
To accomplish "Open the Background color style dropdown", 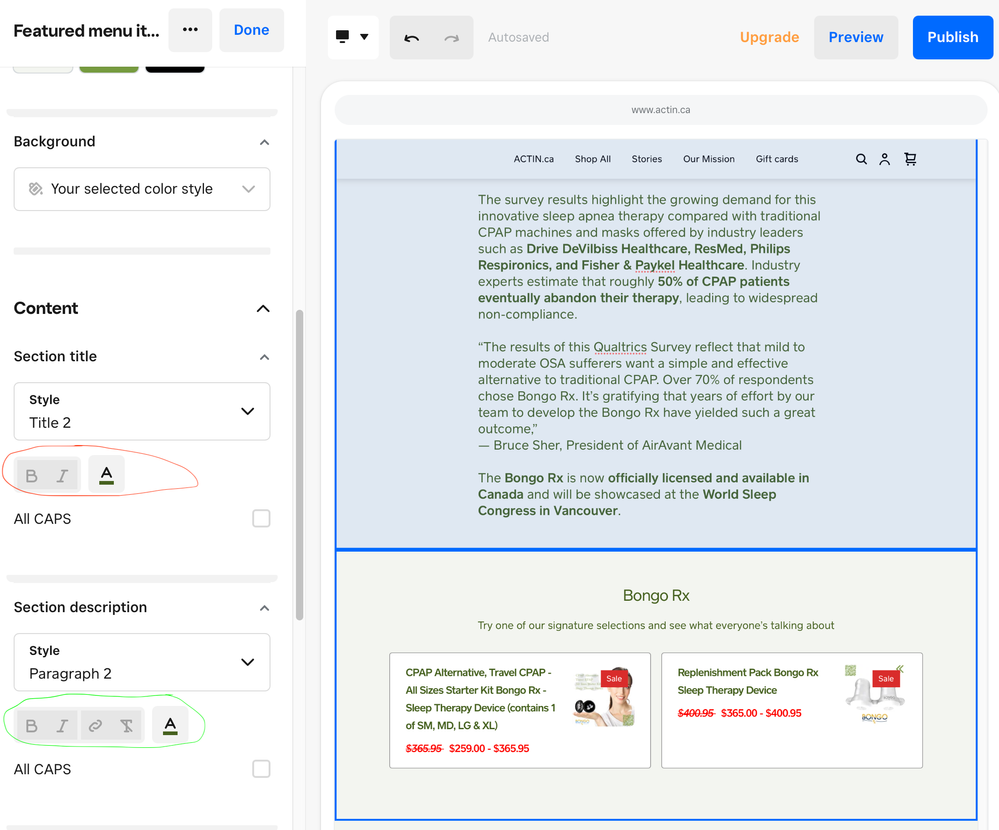I will pyautogui.click(x=142, y=189).
